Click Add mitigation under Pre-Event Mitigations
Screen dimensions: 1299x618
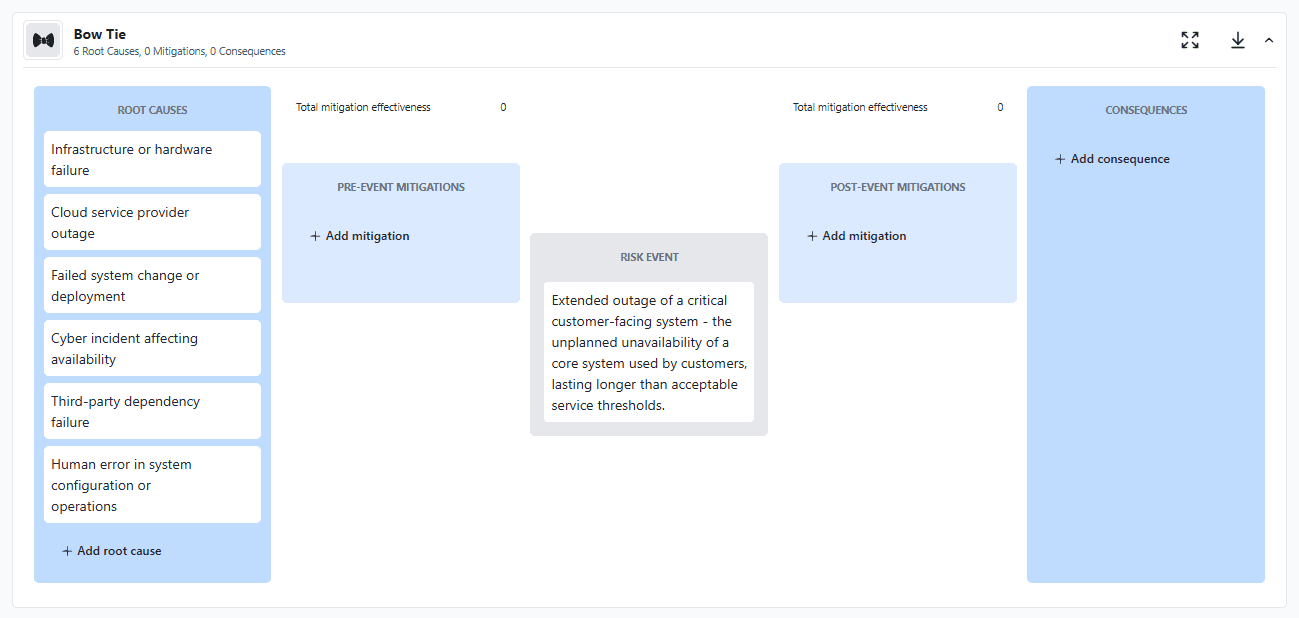pyautogui.click(x=366, y=235)
